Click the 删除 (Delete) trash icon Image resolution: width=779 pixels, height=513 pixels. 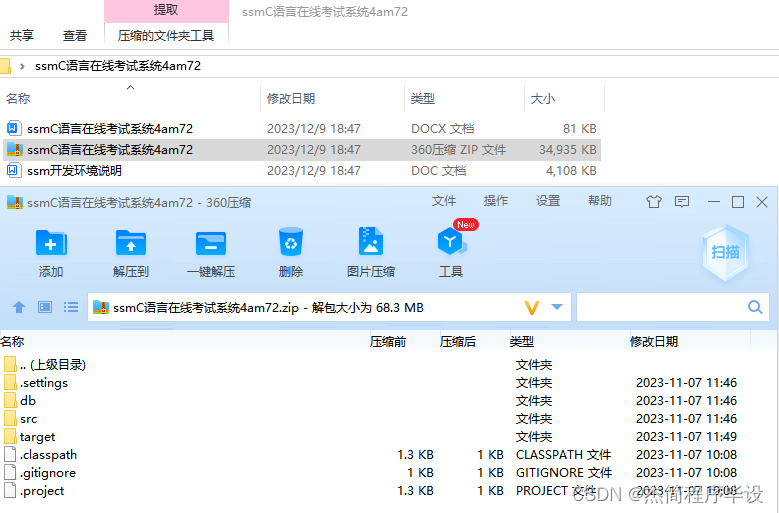coord(291,242)
